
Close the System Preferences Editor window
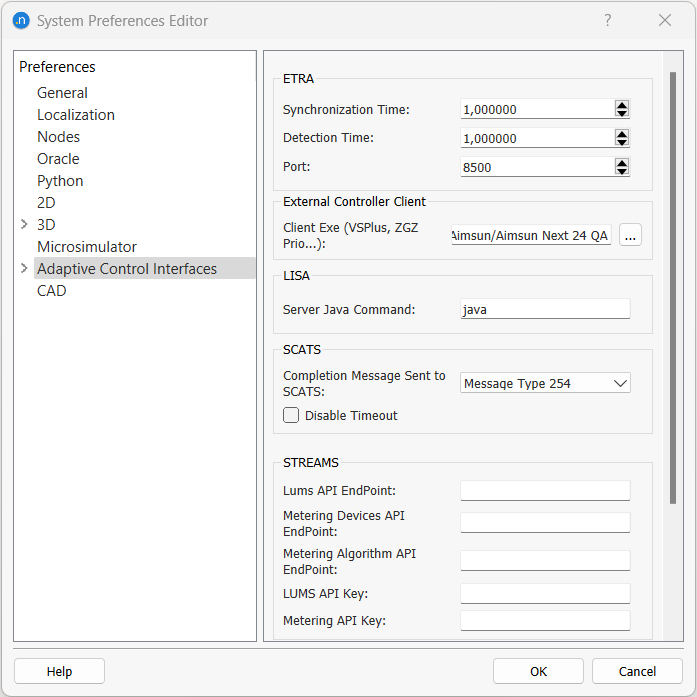665,20
